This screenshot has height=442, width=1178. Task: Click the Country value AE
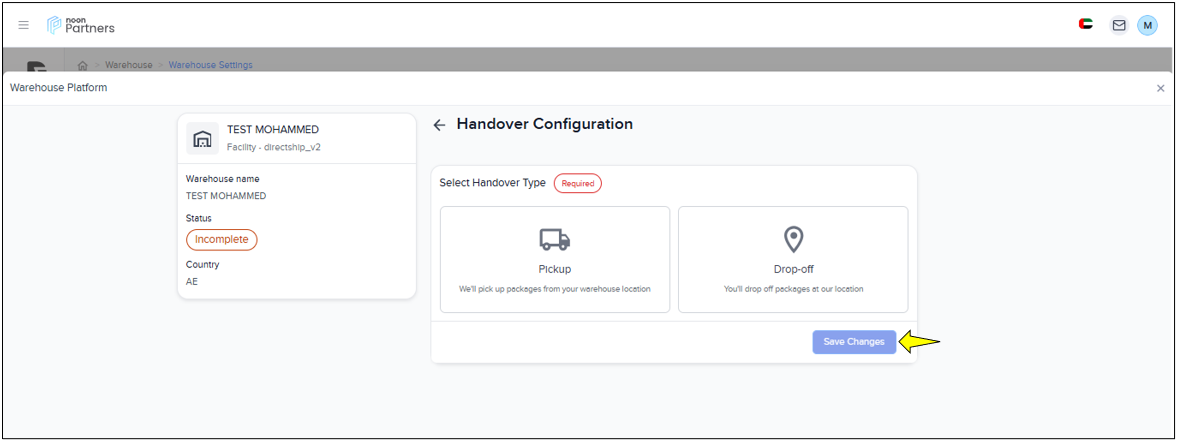[x=192, y=282]
